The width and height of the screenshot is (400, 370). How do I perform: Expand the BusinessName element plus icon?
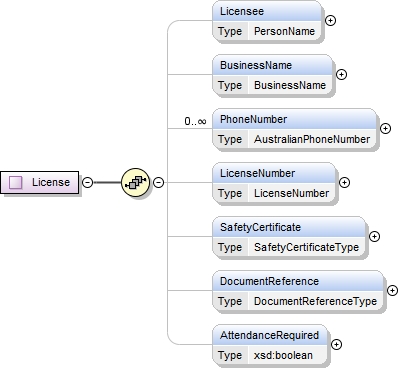pyautogui.click(x=341, y=75)
